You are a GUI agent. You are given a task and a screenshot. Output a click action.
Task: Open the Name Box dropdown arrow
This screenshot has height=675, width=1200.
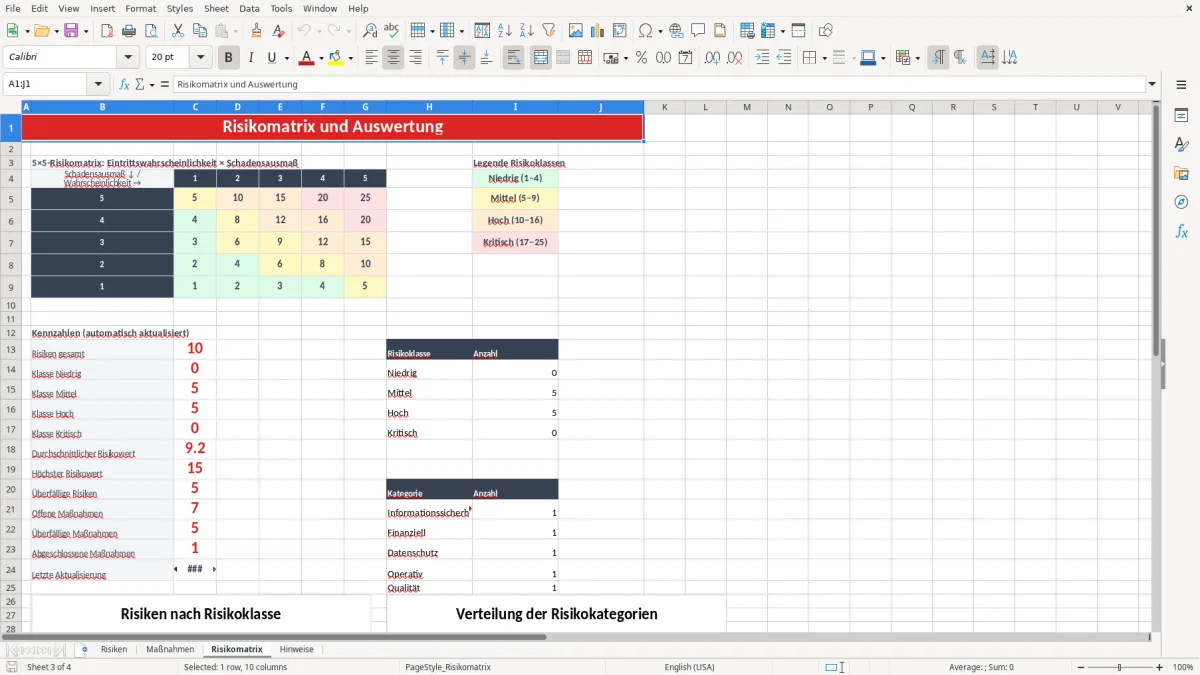98,84
